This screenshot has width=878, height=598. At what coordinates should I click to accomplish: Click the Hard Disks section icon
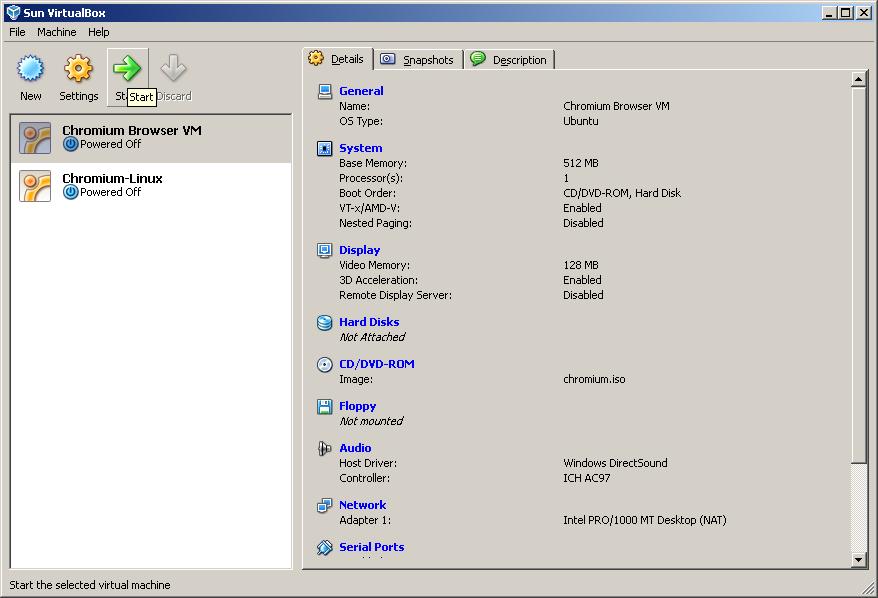tap(325, 323)
